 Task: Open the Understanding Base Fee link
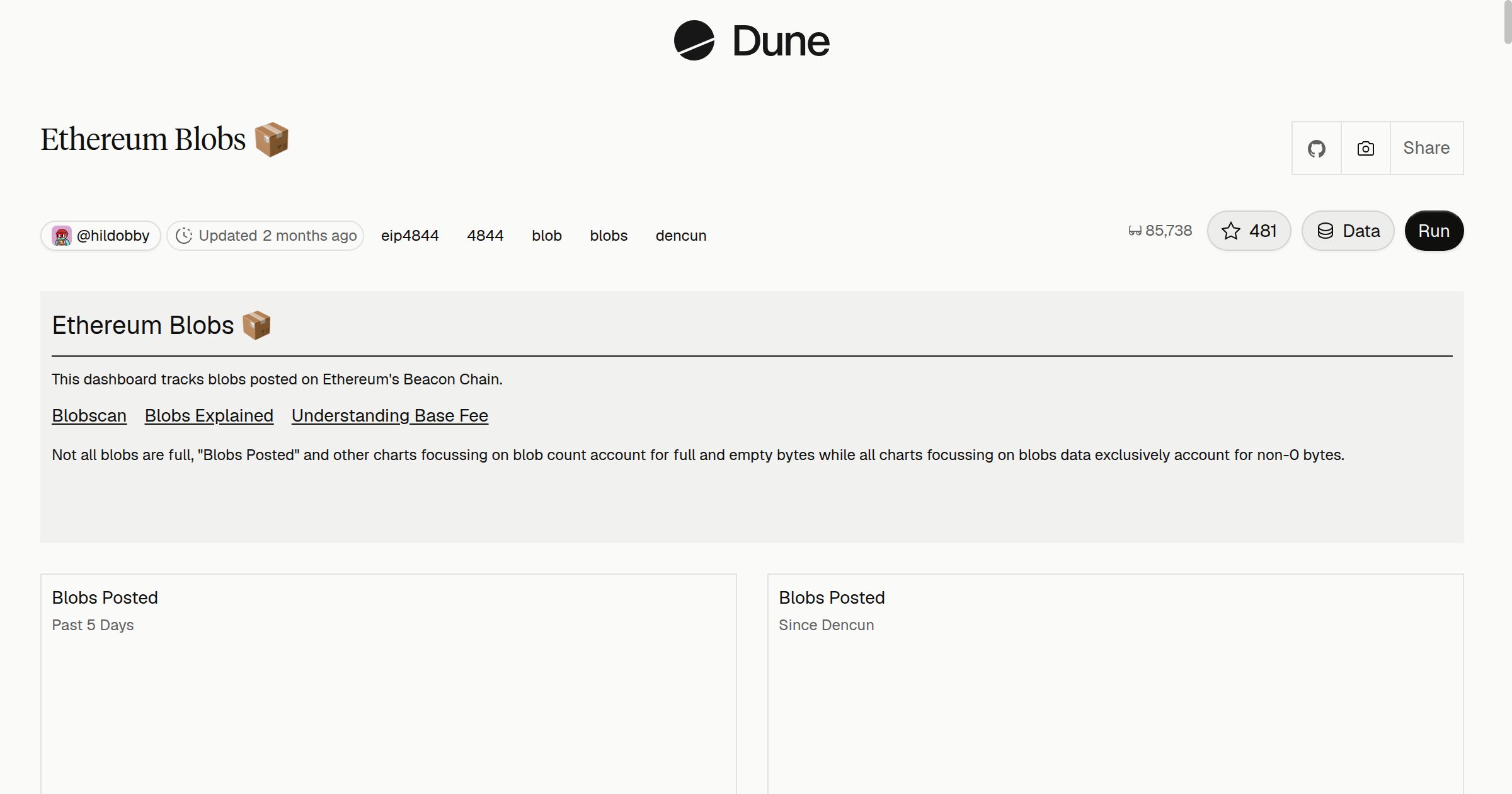(390, 416)
